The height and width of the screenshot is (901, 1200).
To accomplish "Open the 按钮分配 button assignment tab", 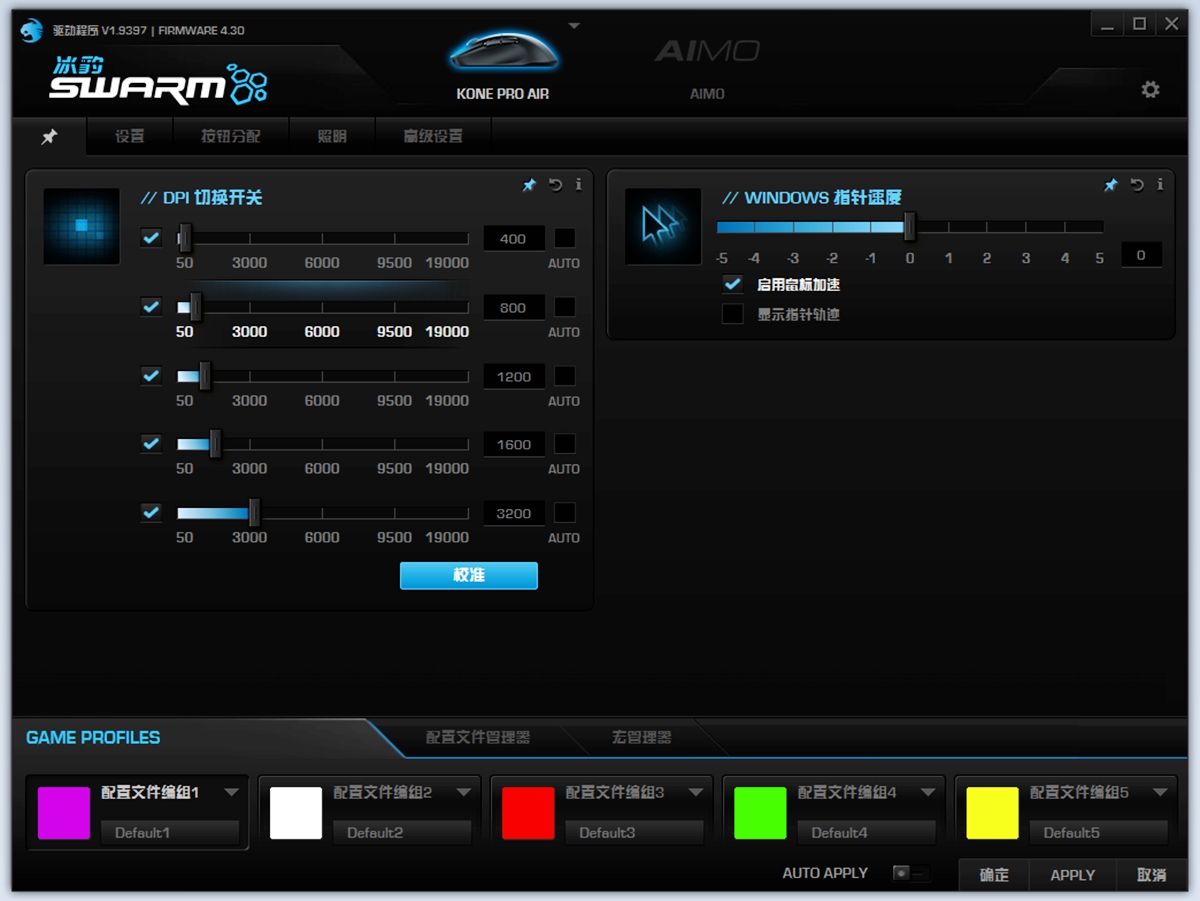I will (x=231, y=136).
